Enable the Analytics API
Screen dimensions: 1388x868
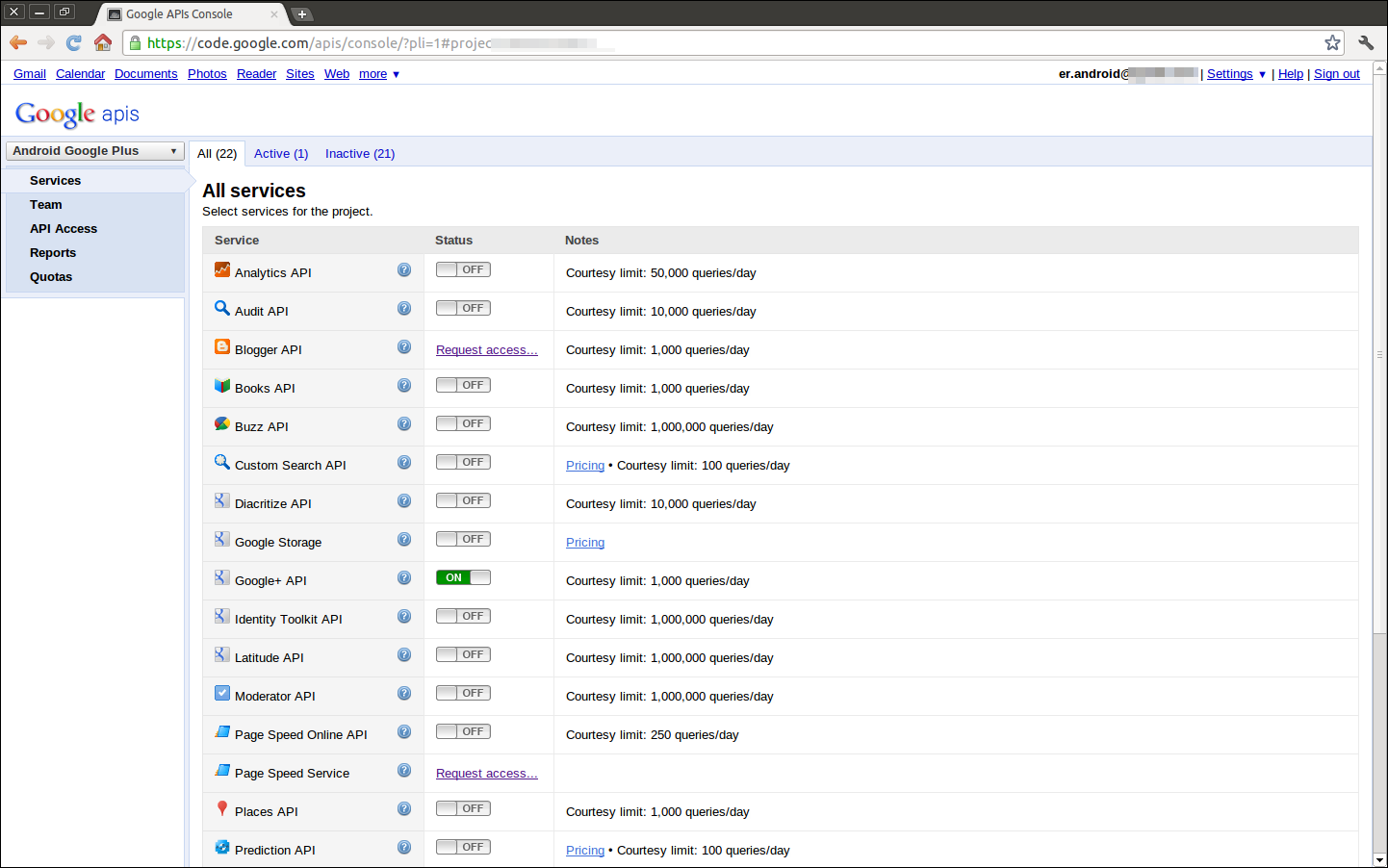tap(463, 269)
